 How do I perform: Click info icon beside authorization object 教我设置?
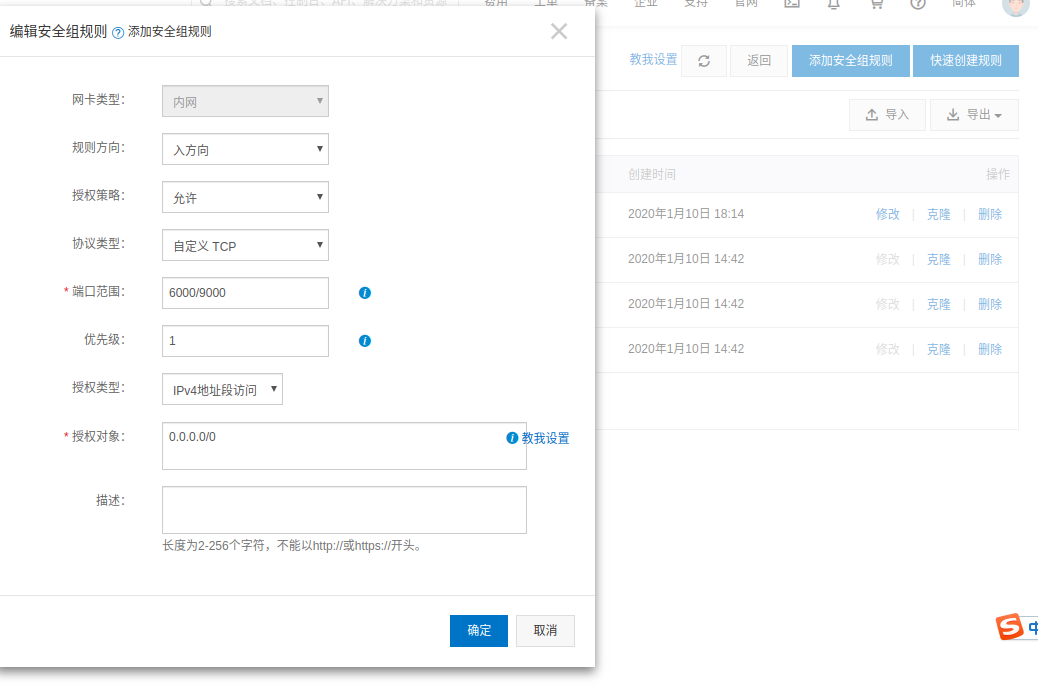click(x=512, y=438)
